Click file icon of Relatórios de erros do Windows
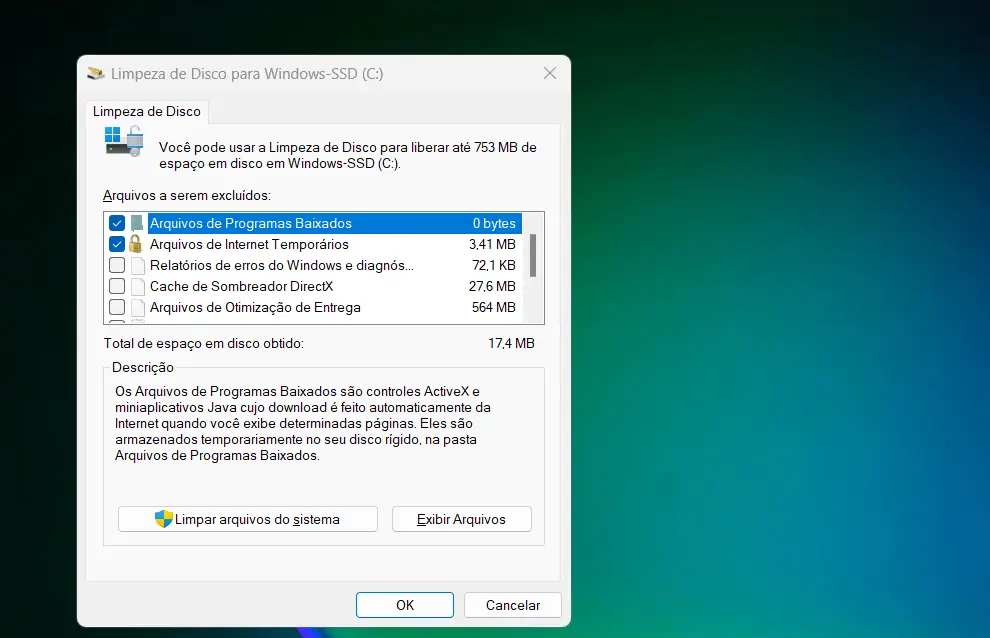The image size is (990, 638). (x=137, y=265)
